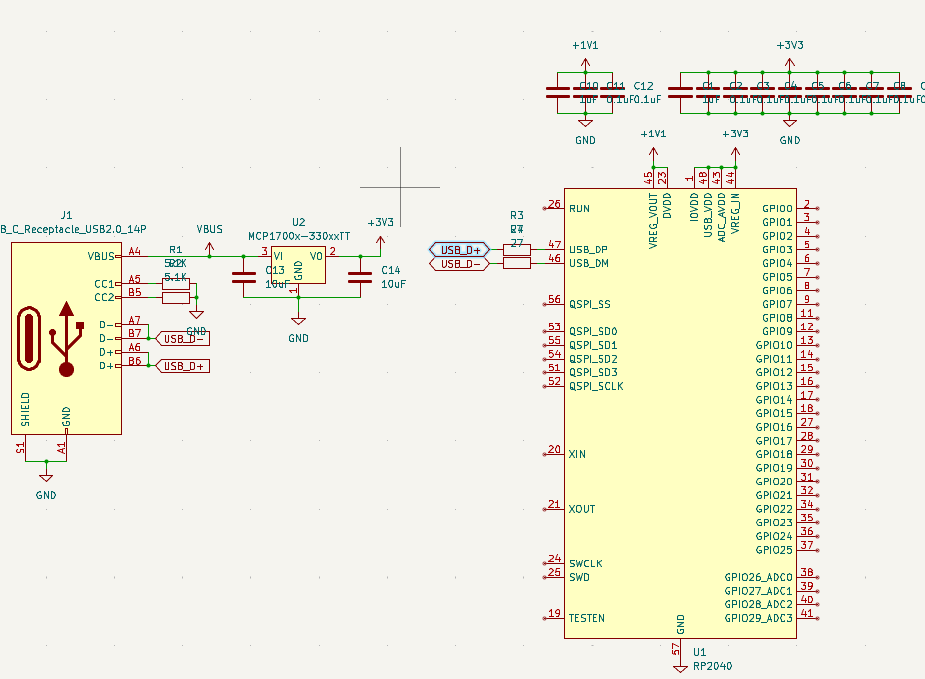Click USB_D- global label near connector J1
925x679 pixels.
[184, 339]
